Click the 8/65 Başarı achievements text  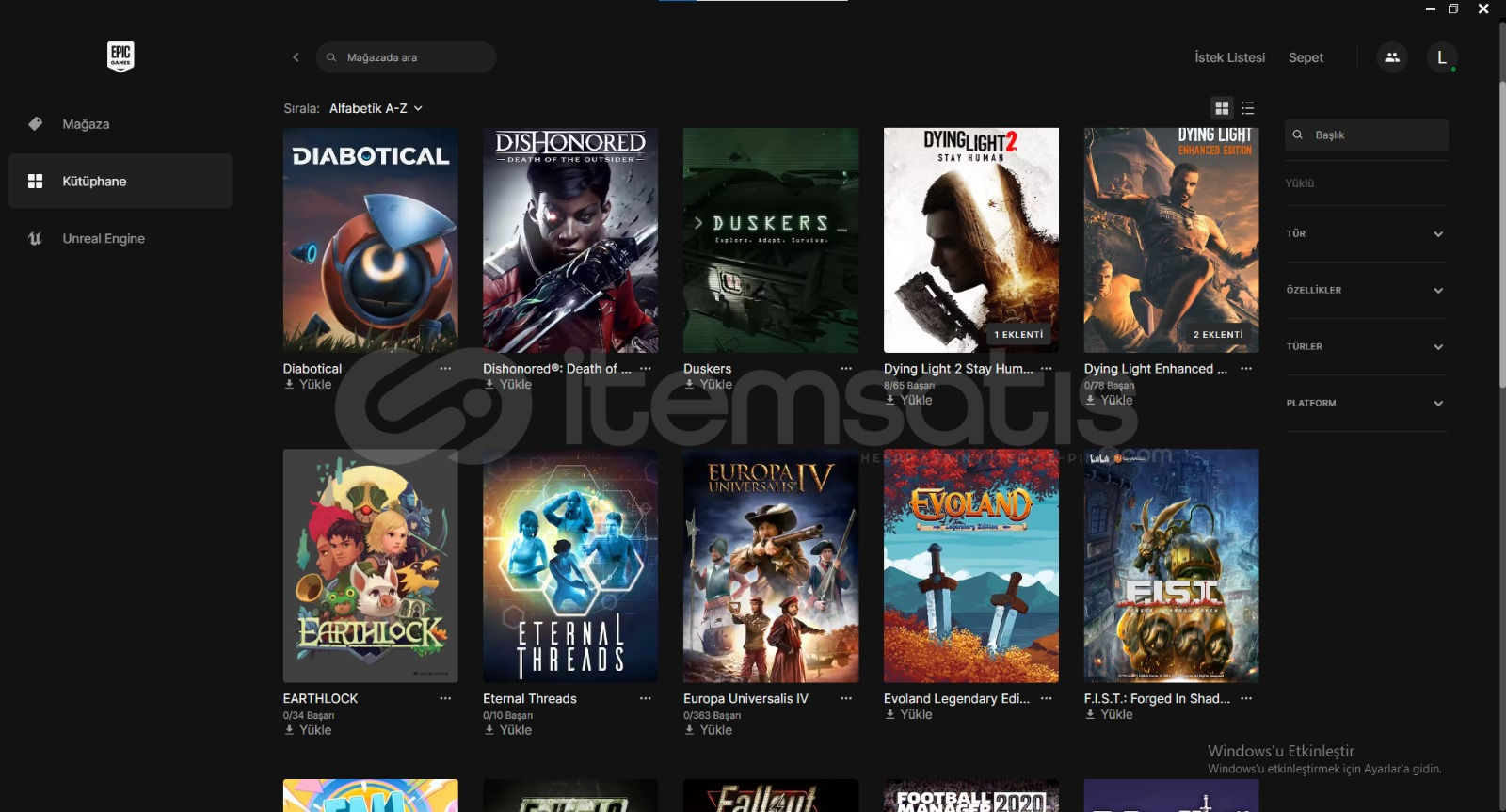pos(909,386)
